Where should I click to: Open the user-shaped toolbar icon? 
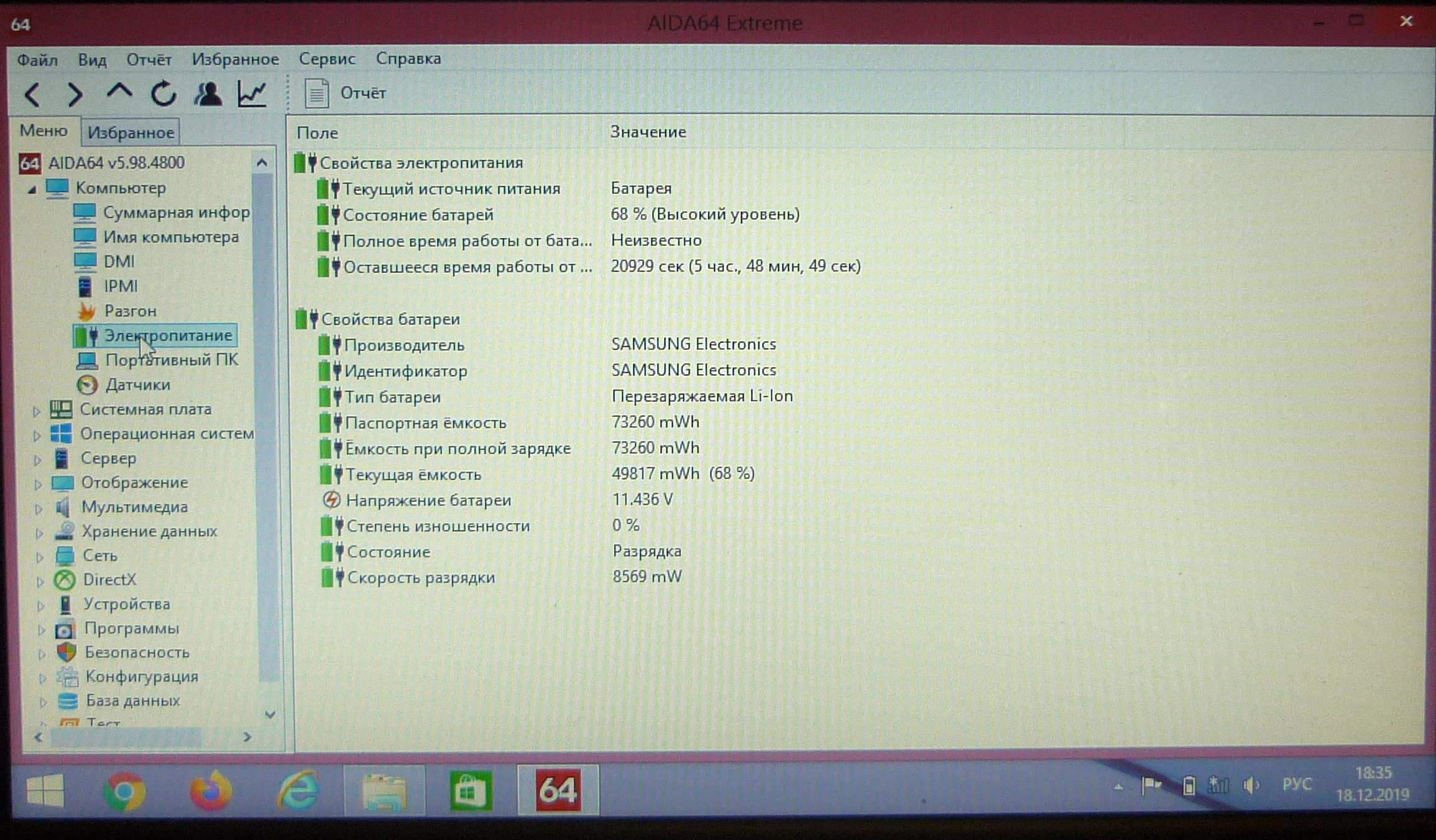coord(208,94)
